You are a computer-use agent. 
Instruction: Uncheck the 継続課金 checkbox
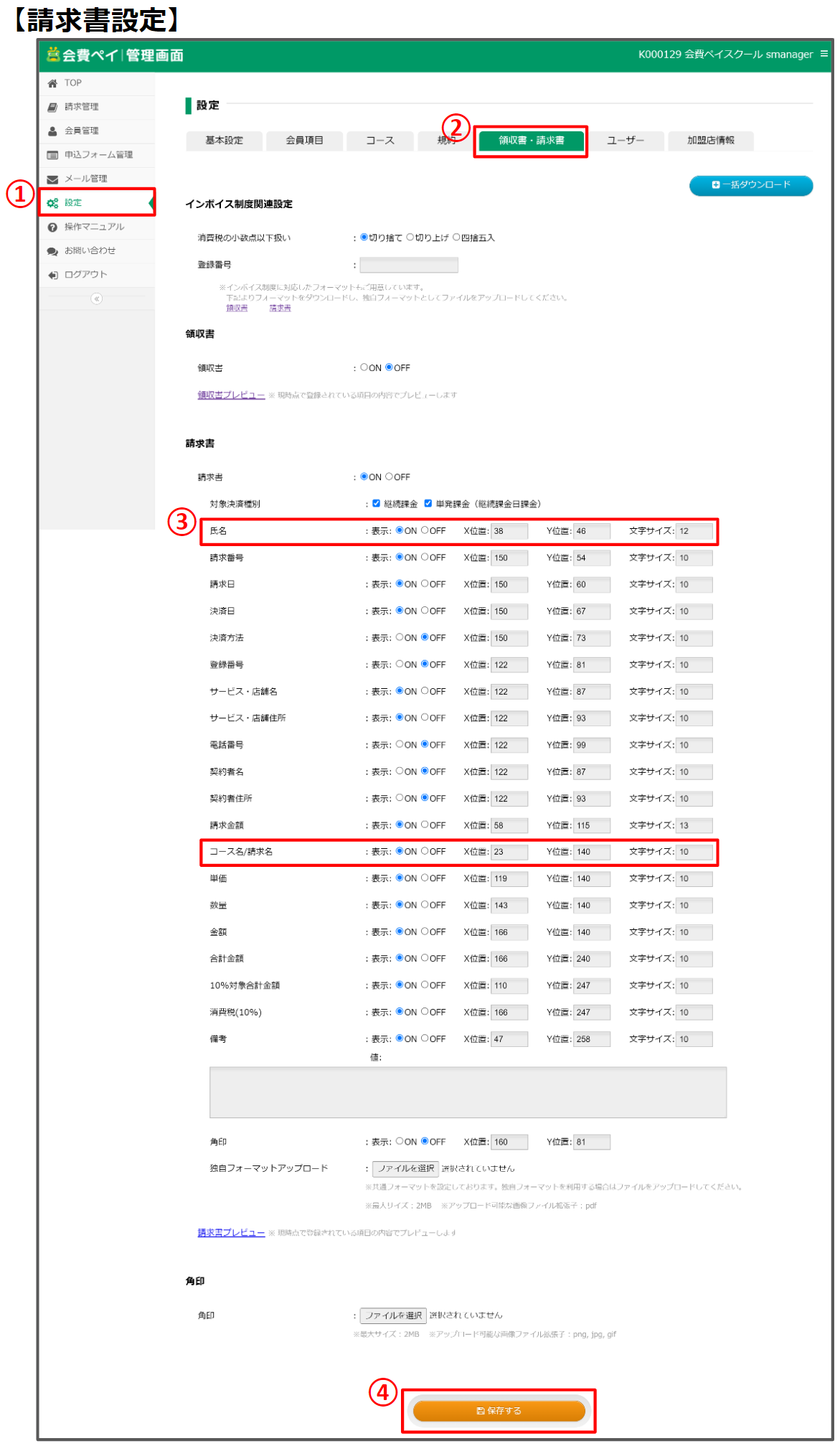[376, 504]
